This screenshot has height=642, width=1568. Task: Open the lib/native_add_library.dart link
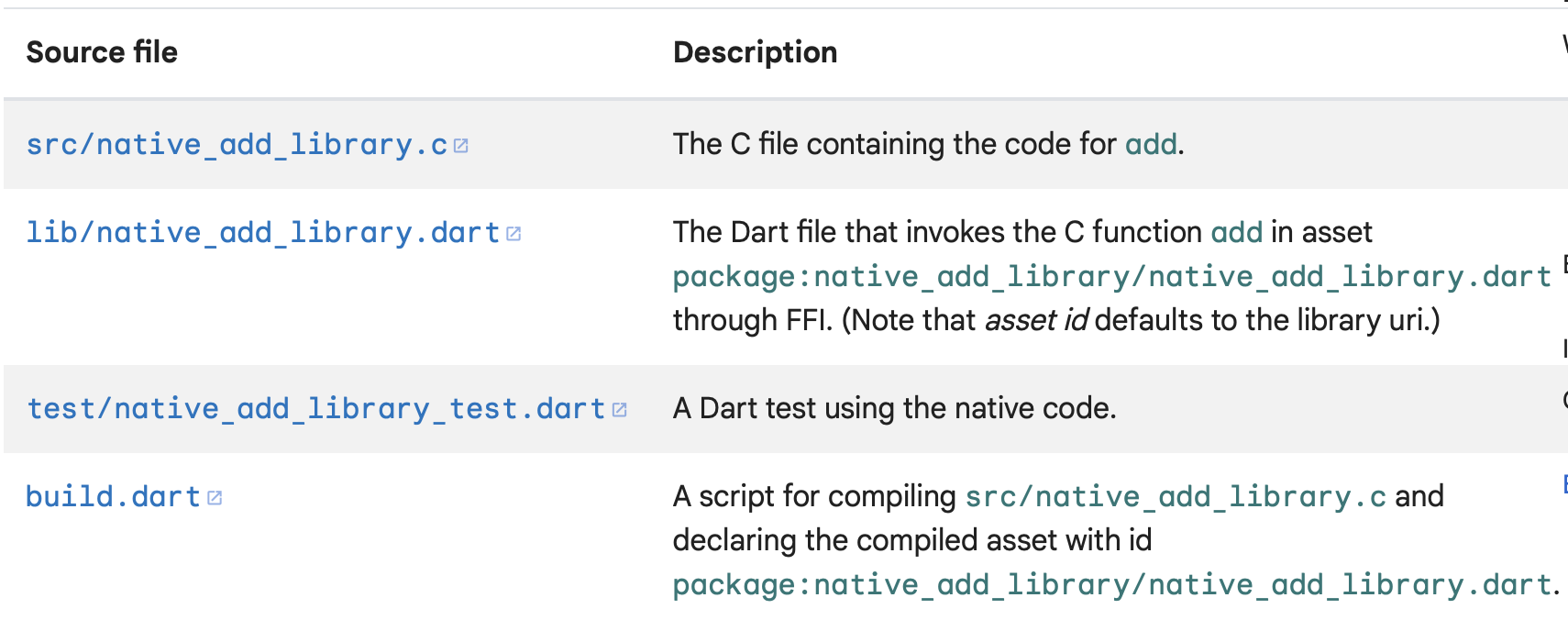tap(263, 233)
